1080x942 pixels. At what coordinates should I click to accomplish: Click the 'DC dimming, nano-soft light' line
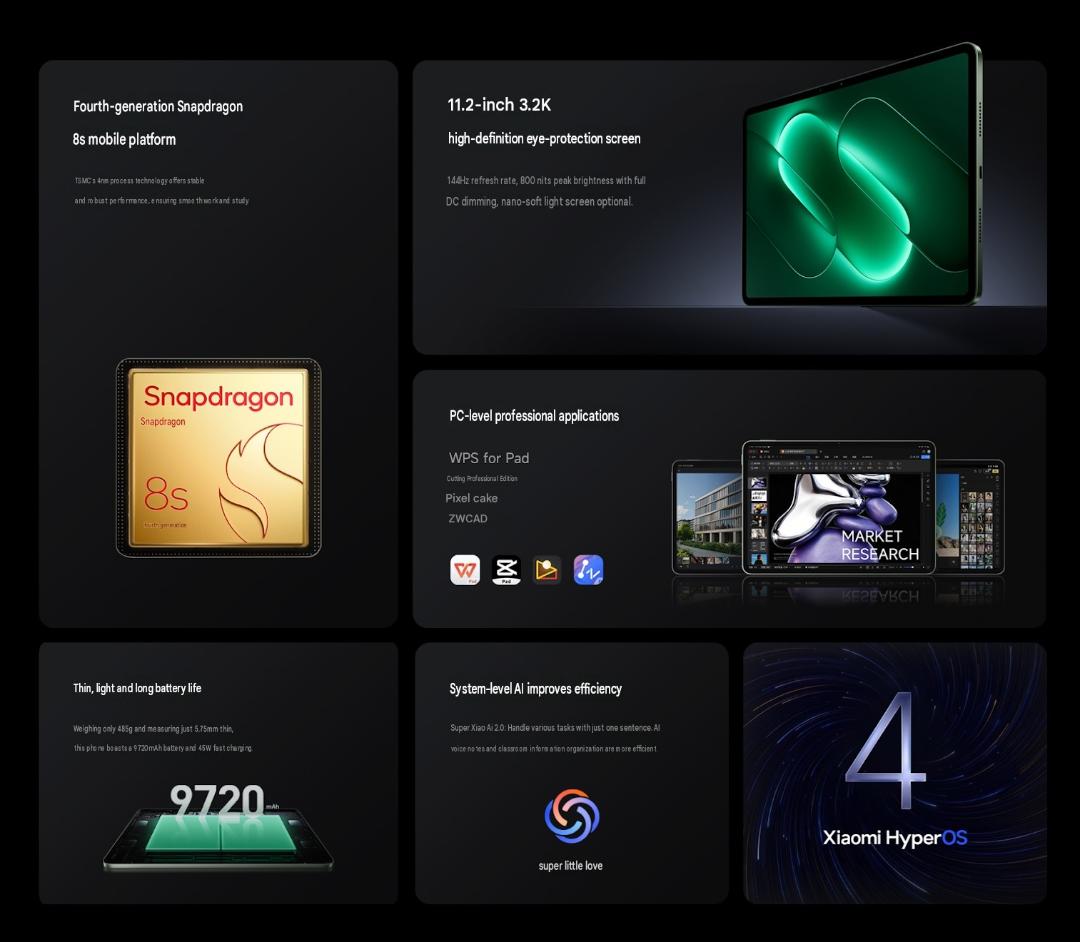539,202
